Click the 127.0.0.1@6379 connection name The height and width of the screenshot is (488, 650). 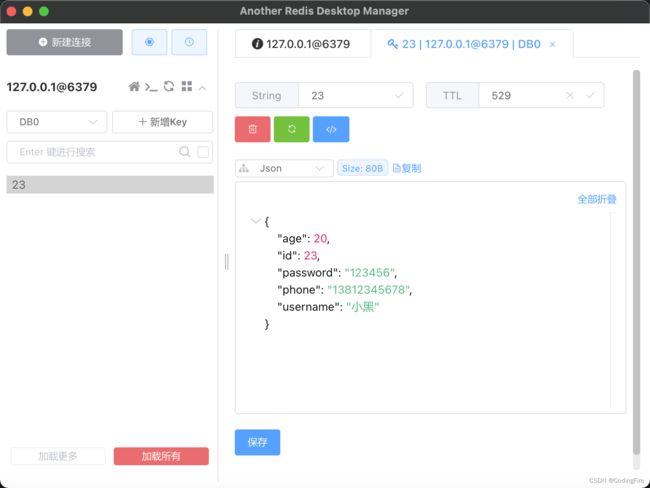(52, 87)
